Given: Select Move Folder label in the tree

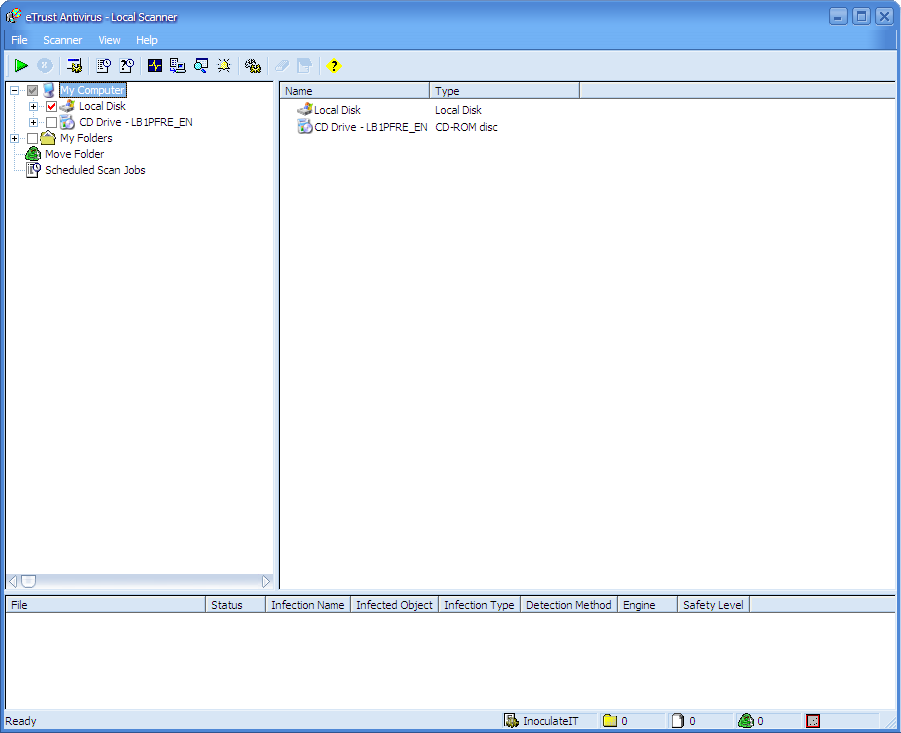Looking at the screenshot, I should pyautogui.click(x=75, y=154).
